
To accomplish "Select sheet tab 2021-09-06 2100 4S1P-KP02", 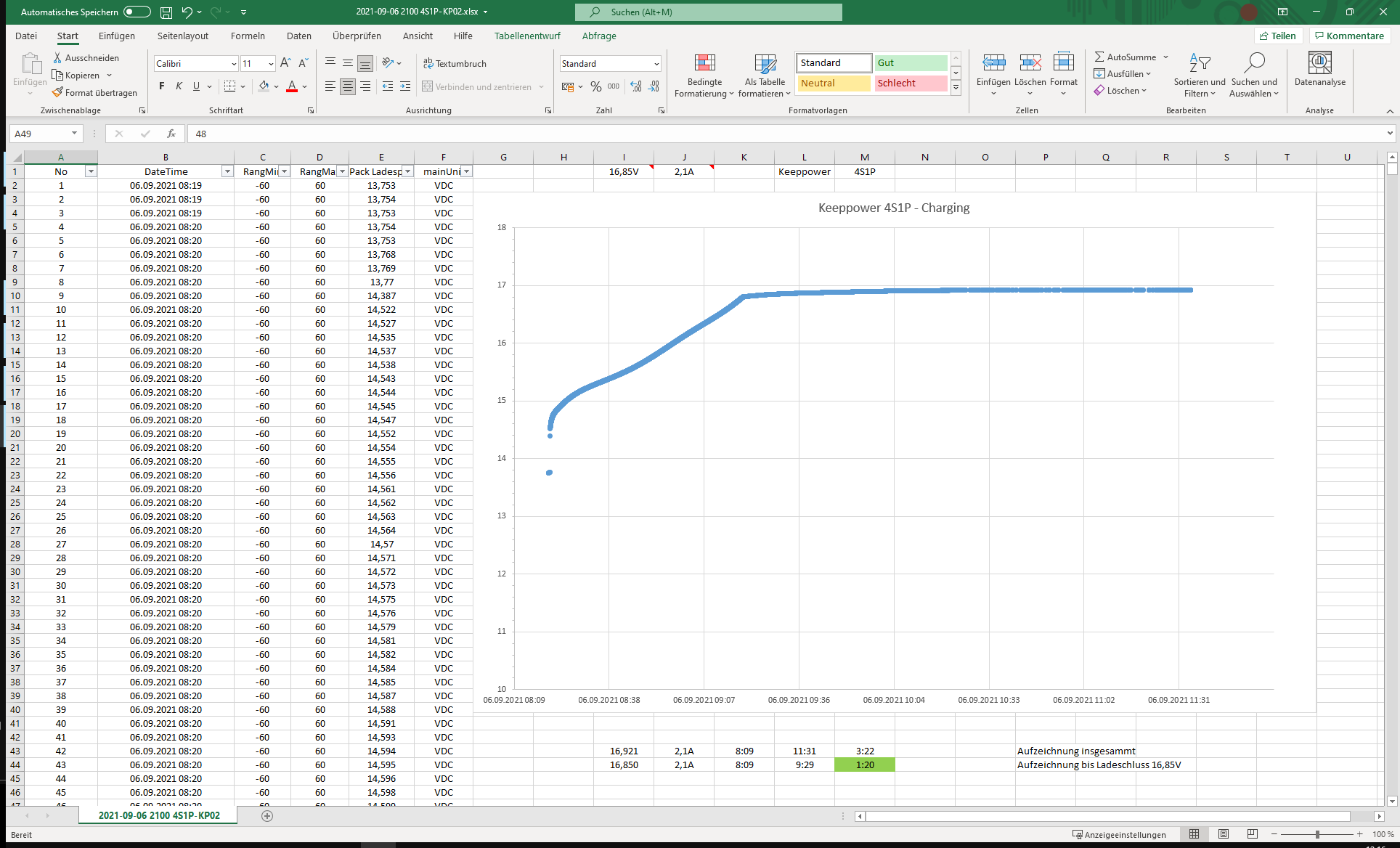I will coord(159,815).
